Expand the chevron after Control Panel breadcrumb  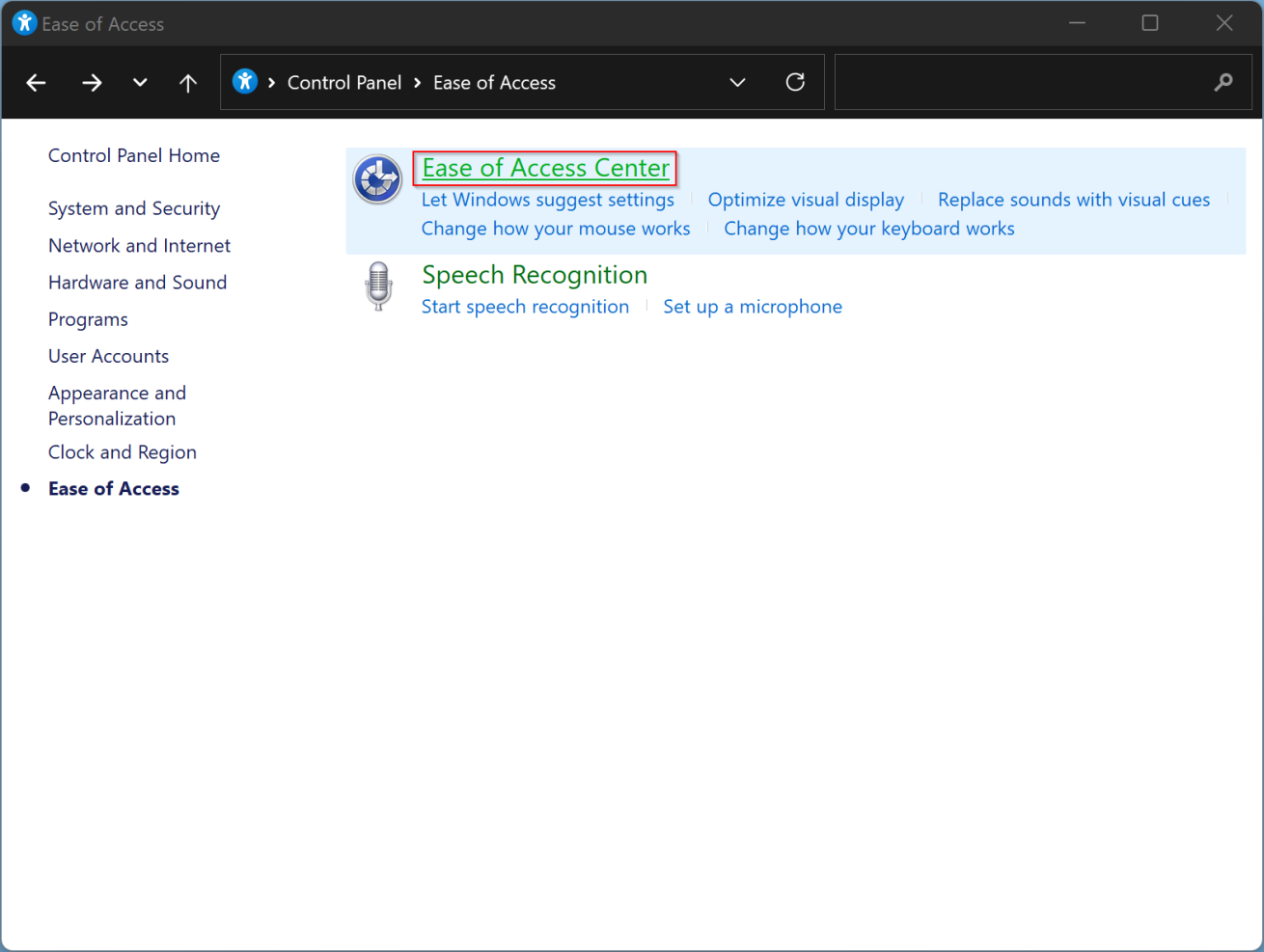pyautogui.click(x=418, y=83)
